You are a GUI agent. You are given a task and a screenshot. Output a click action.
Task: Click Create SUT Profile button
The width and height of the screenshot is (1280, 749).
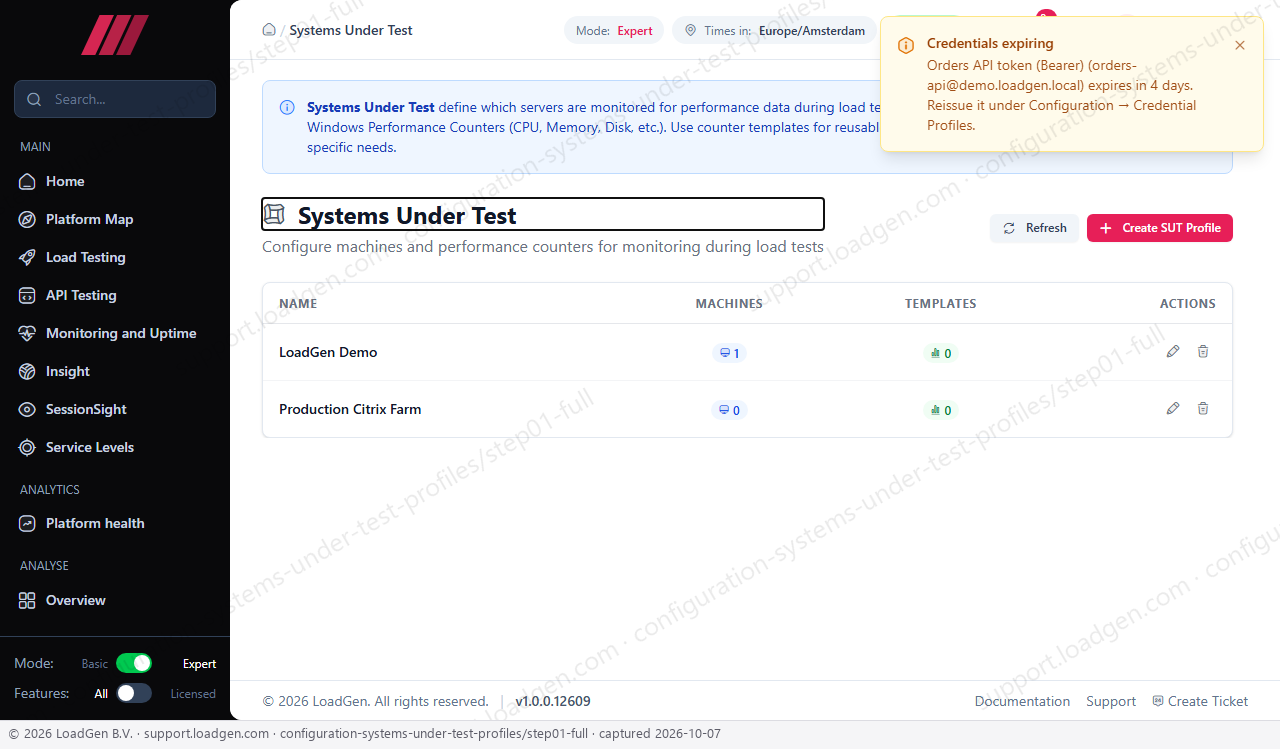coord(1160,228)
